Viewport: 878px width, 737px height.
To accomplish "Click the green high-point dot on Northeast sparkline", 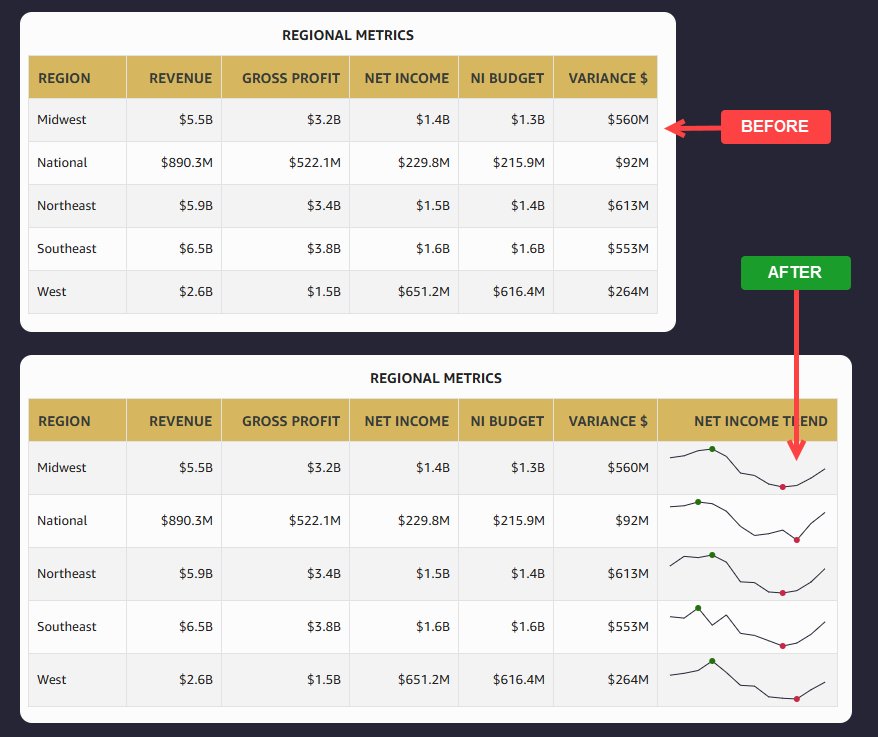I will 712,555.
